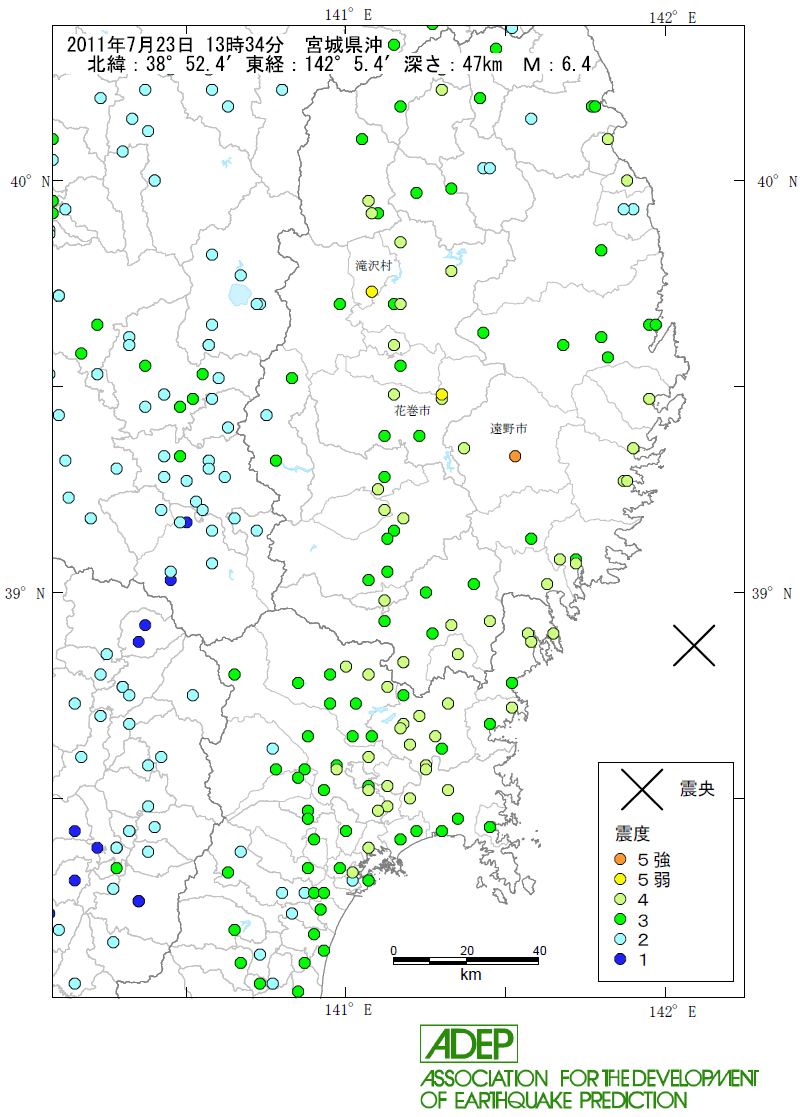This screenshot has height=1117, width=804.
Task: Click the right 39° N axis label
Action: tap(772, 593)
